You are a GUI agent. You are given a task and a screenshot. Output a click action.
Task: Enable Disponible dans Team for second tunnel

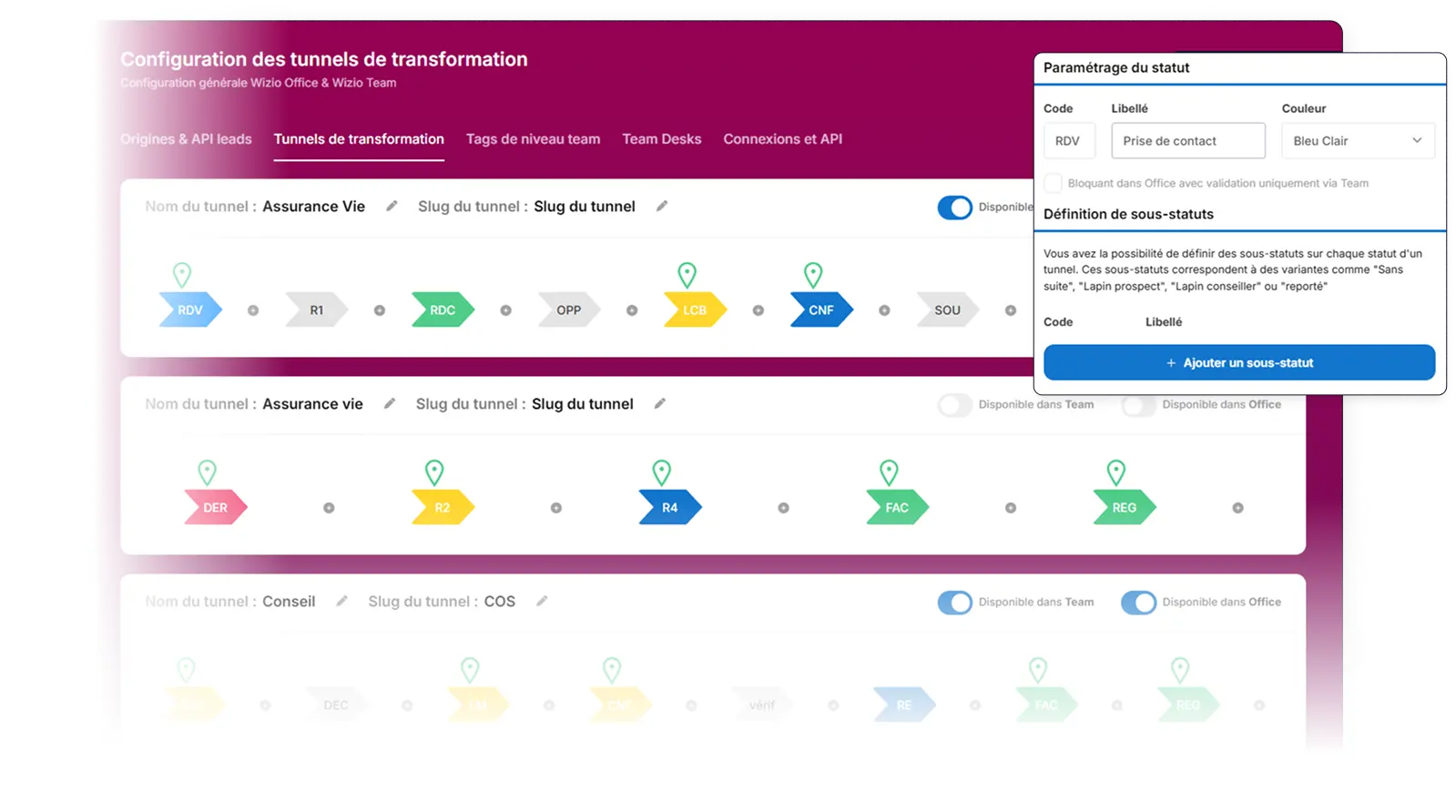coord(955,405)
